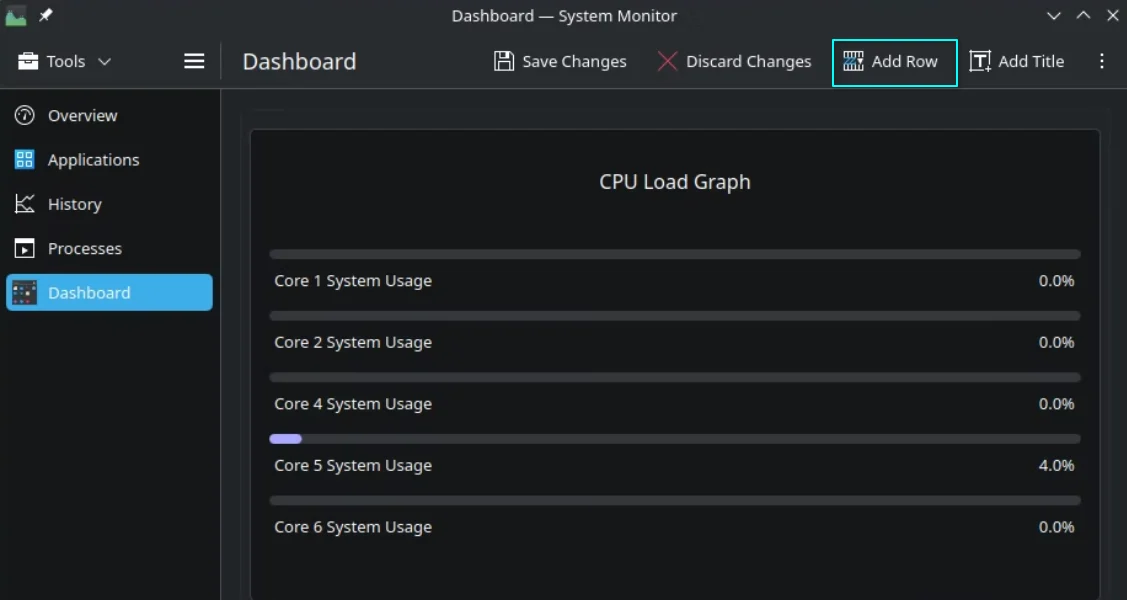Maximize the System Monitor window
Viewport: 1127px width, 600px height.
coord(1083,16)
